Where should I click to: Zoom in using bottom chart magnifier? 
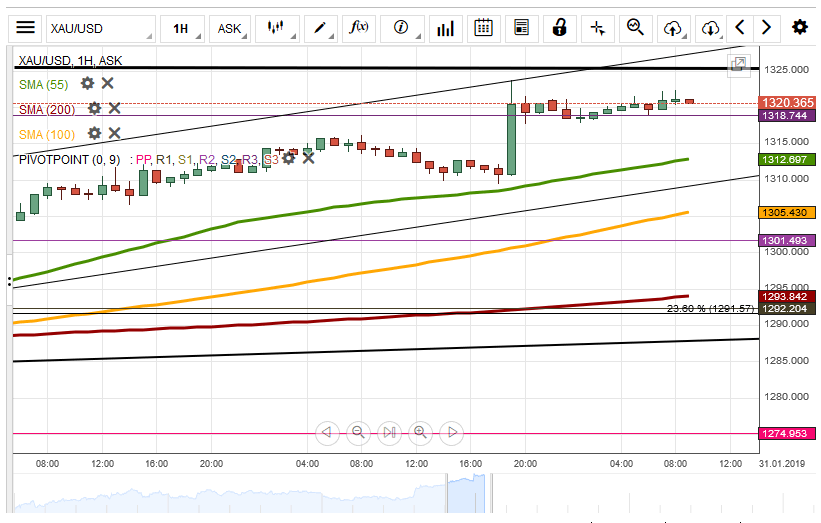pyautogui.click(x=420, y=433)
